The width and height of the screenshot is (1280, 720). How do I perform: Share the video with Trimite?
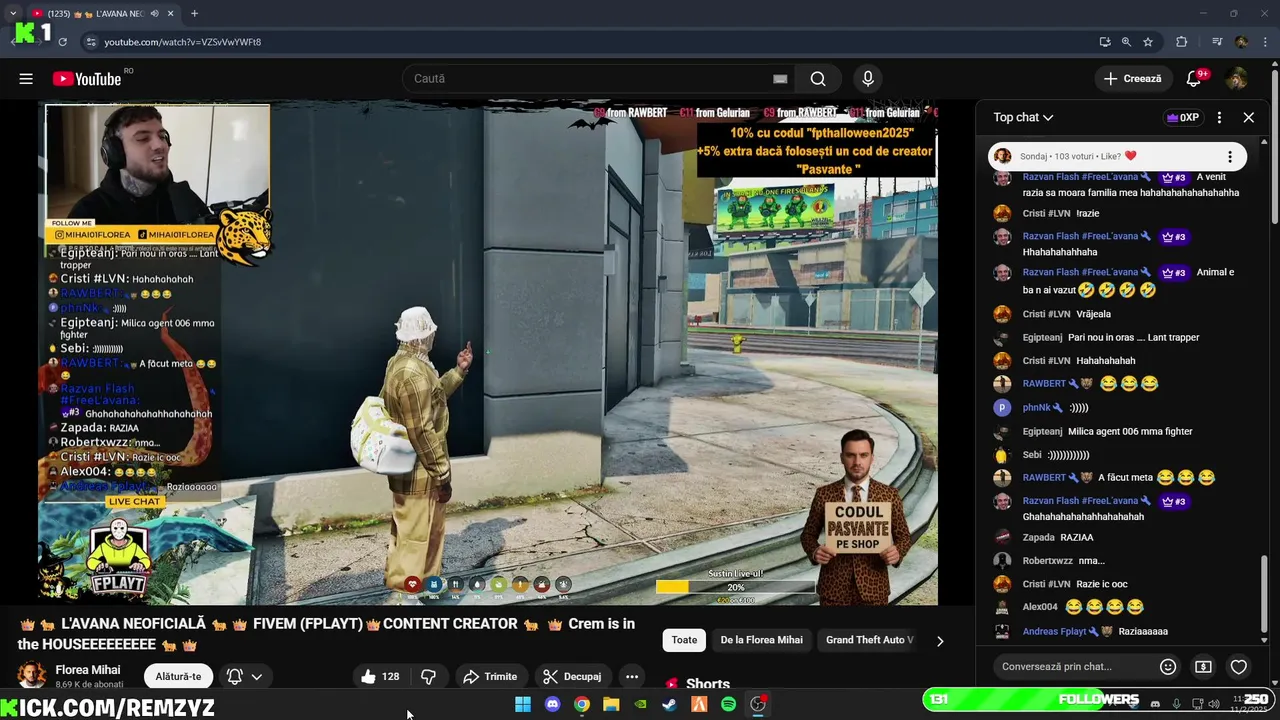[490, 677]
